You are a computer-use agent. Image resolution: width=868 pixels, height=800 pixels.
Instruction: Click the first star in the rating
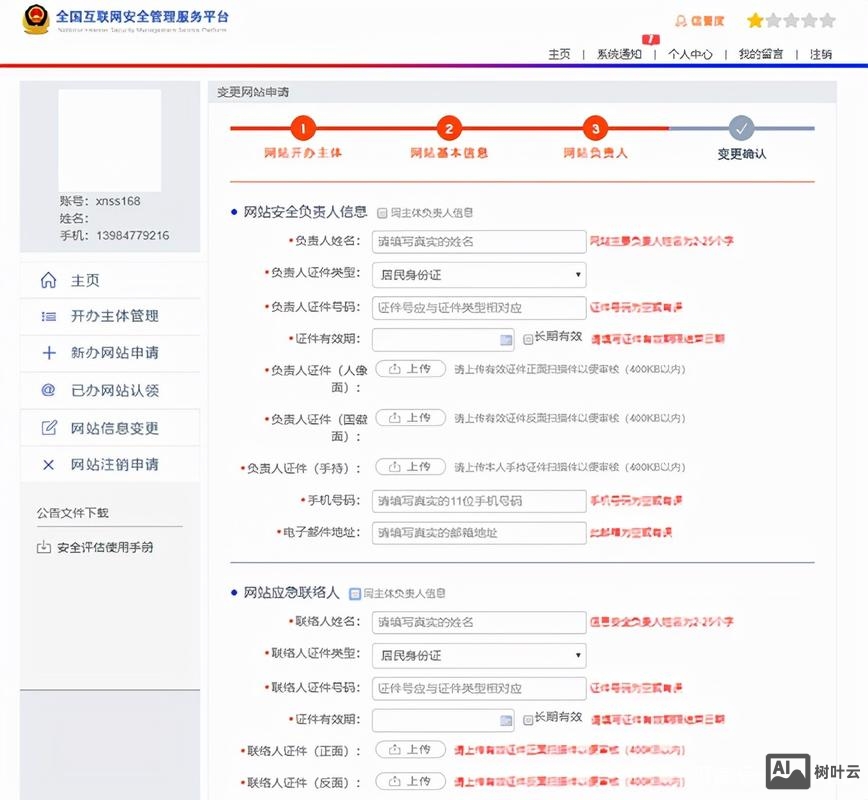(755, 19)
